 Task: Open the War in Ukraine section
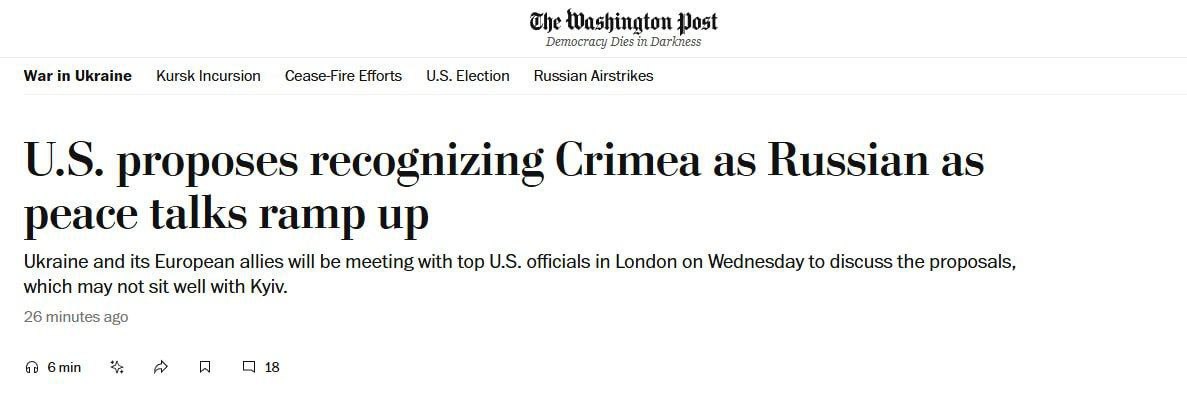point(78,76)
